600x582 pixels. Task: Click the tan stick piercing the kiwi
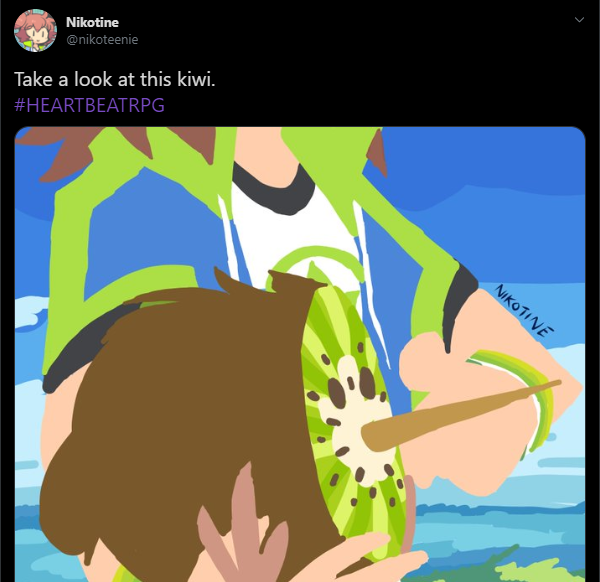point(459,415)
